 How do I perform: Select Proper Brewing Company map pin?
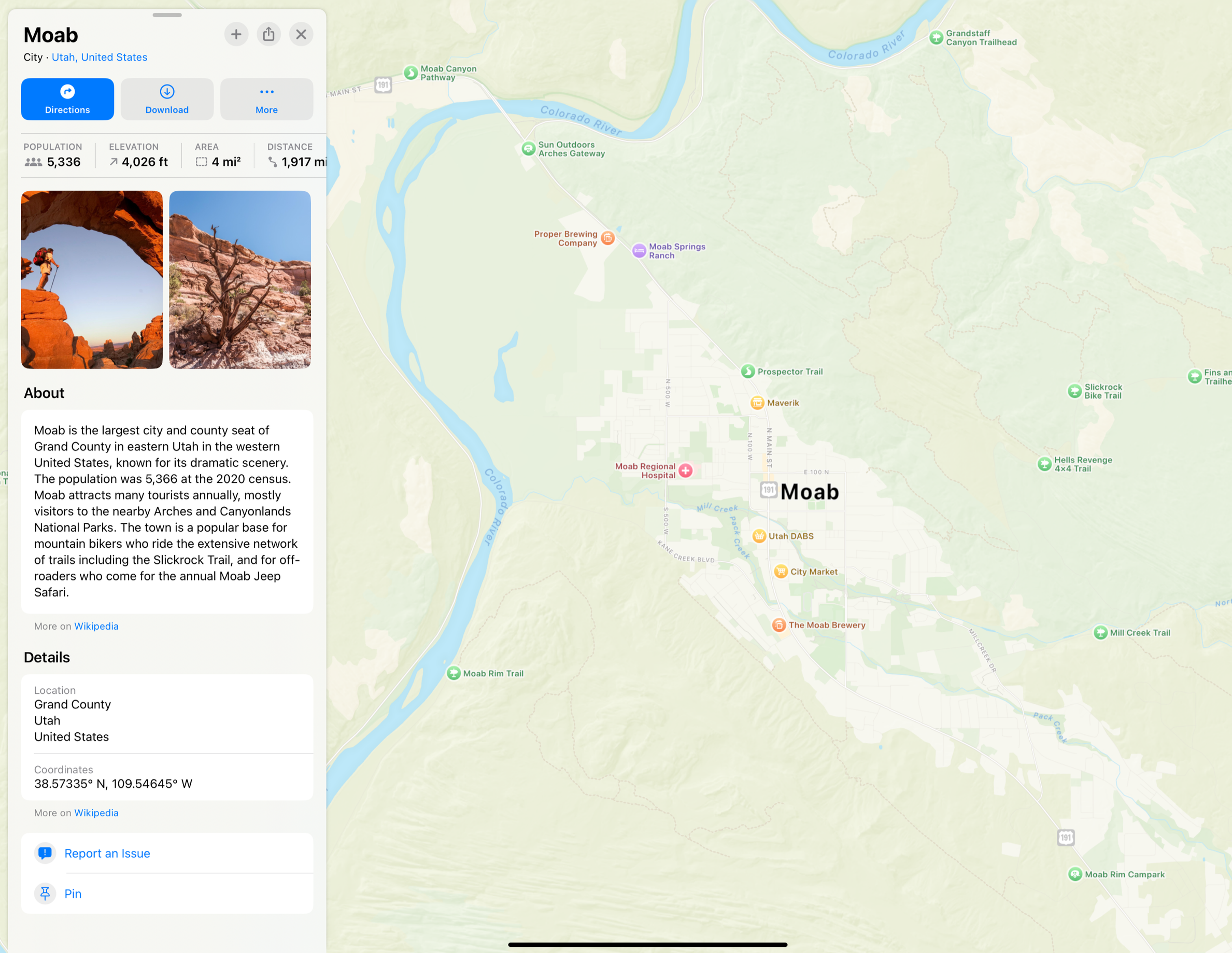click(607, 238)
